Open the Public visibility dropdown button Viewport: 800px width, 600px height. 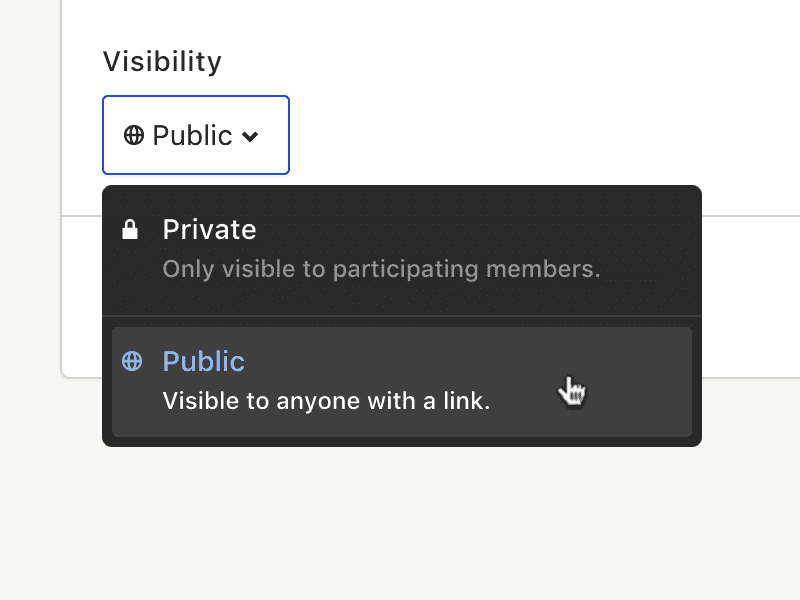(196, 135)
